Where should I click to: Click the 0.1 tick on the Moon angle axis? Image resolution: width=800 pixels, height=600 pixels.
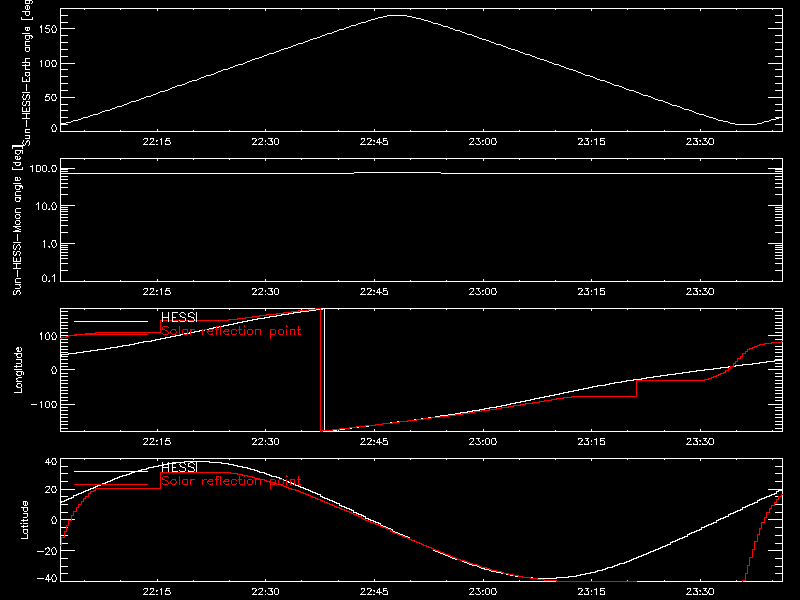tap(50, 279)
